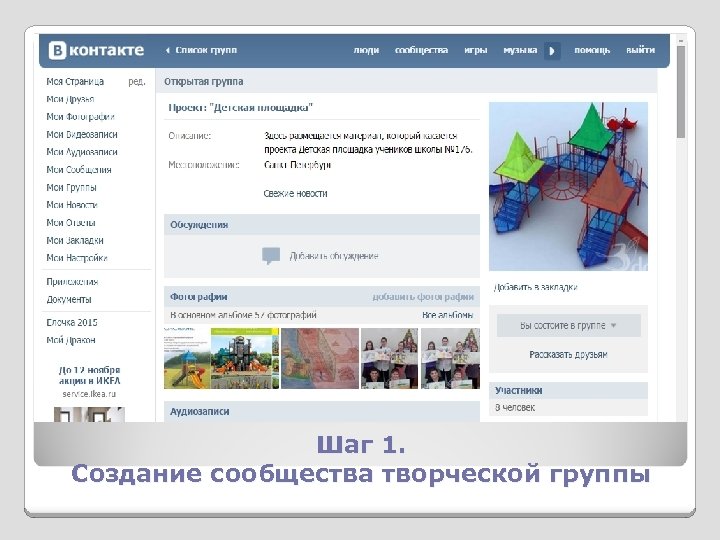Expand Вы состоите в группе dropdown
720x540 pixels.
click(568, 326)
